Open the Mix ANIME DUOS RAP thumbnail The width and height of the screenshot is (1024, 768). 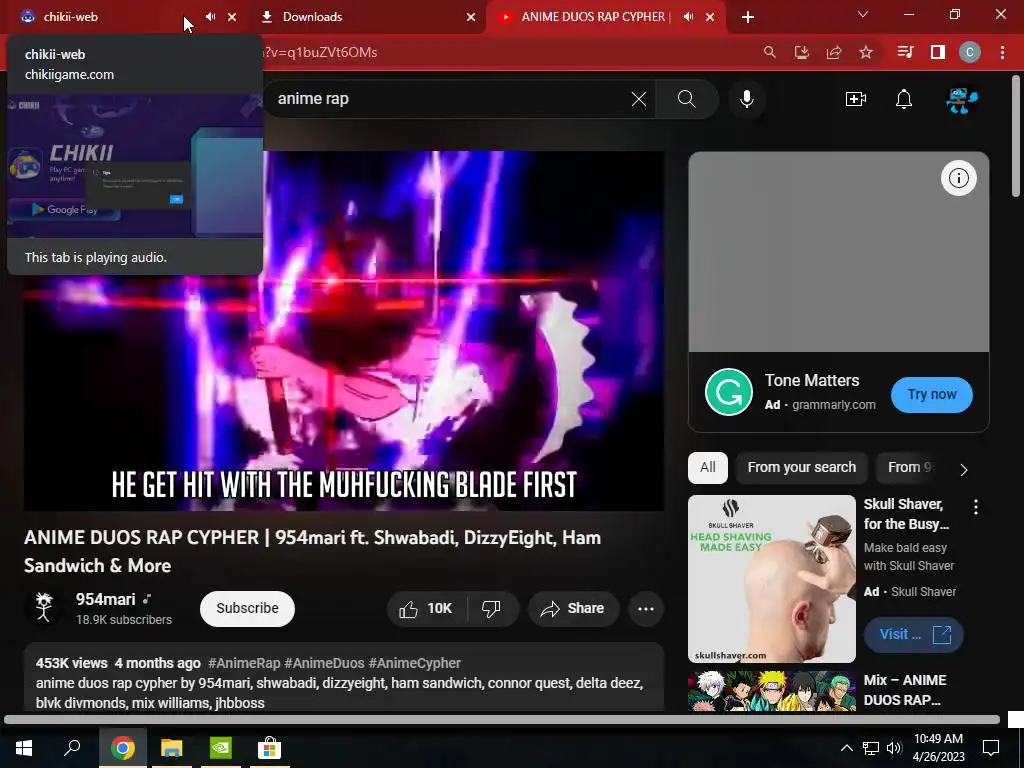(772, 690)
